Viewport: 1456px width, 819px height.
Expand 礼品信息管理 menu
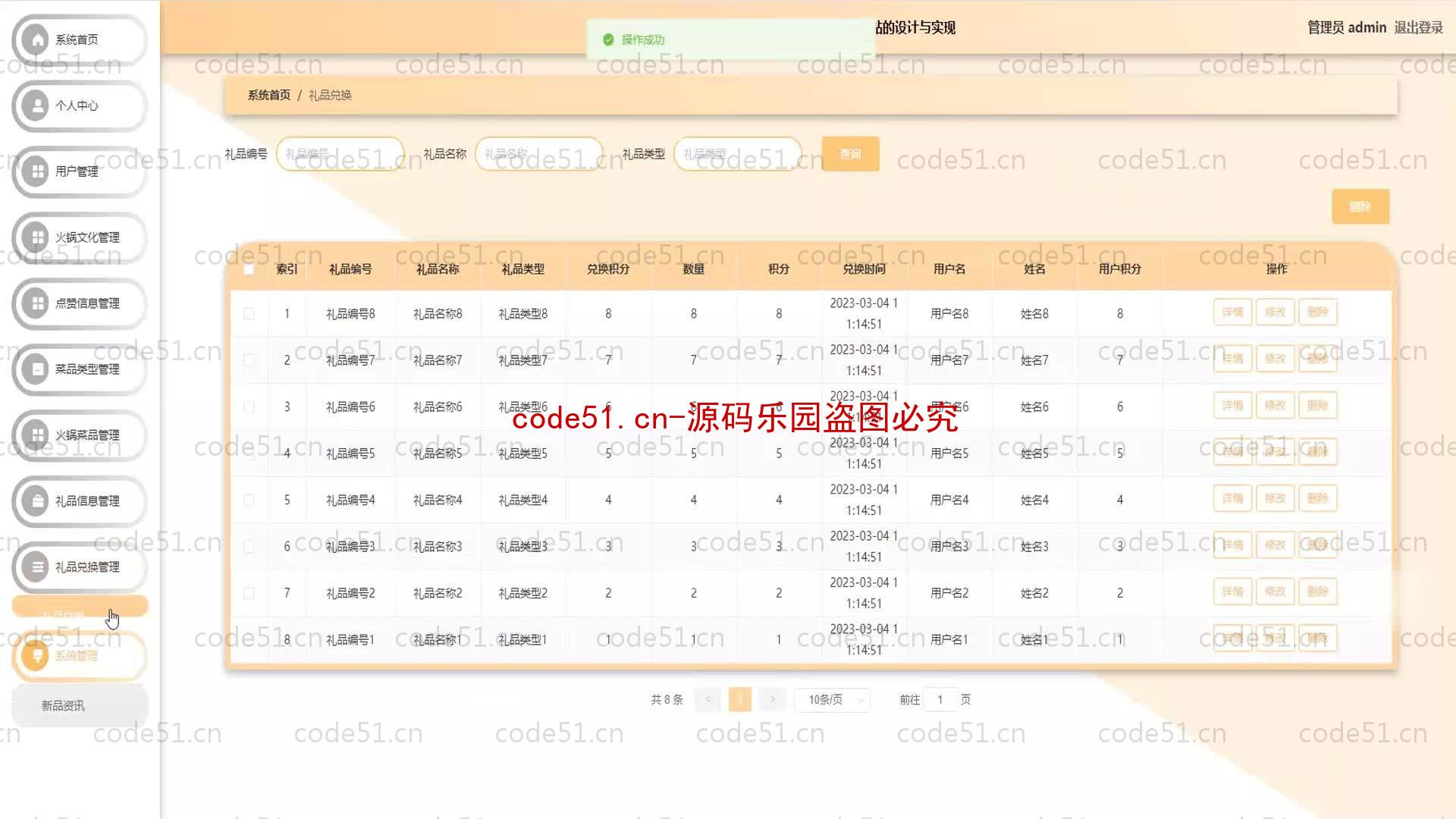(80, 501)
